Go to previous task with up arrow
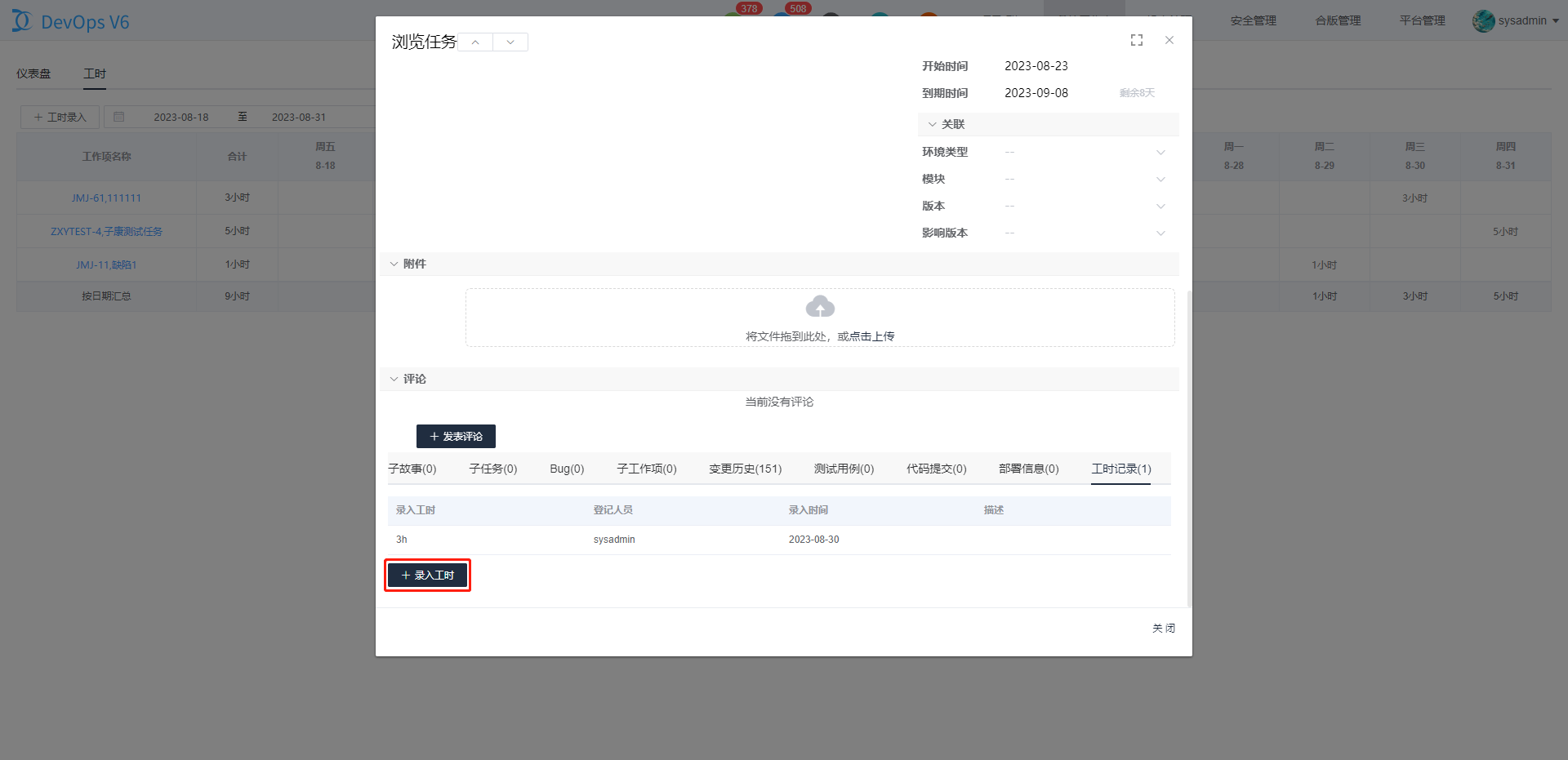 point(475,42)
